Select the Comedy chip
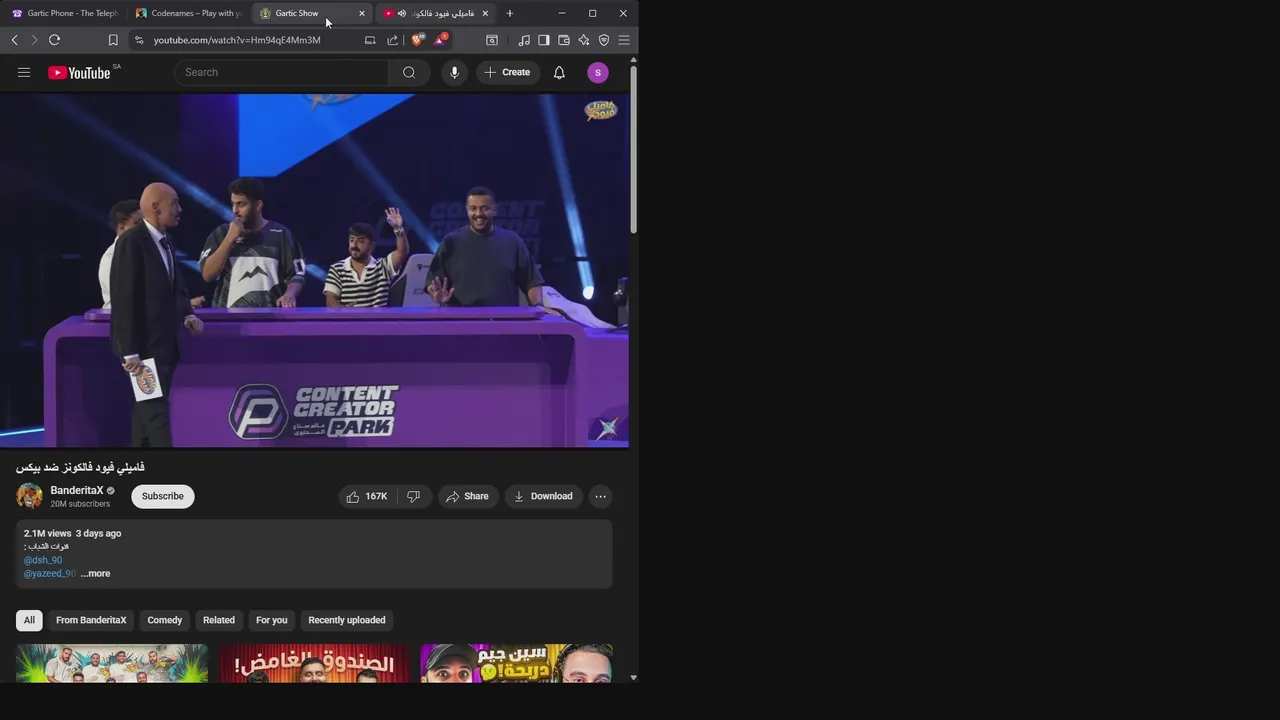Viewport: 1280px width, 720px height. pyautogui.click(x=165, y=620)
